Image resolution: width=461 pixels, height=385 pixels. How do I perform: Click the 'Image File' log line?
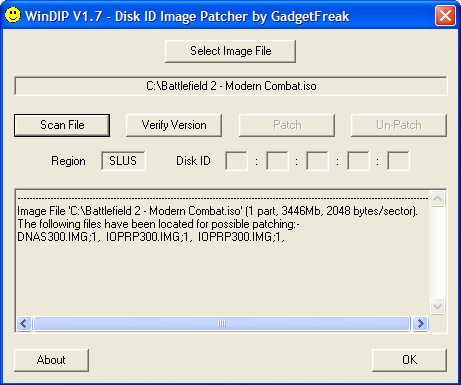[217, 211]
